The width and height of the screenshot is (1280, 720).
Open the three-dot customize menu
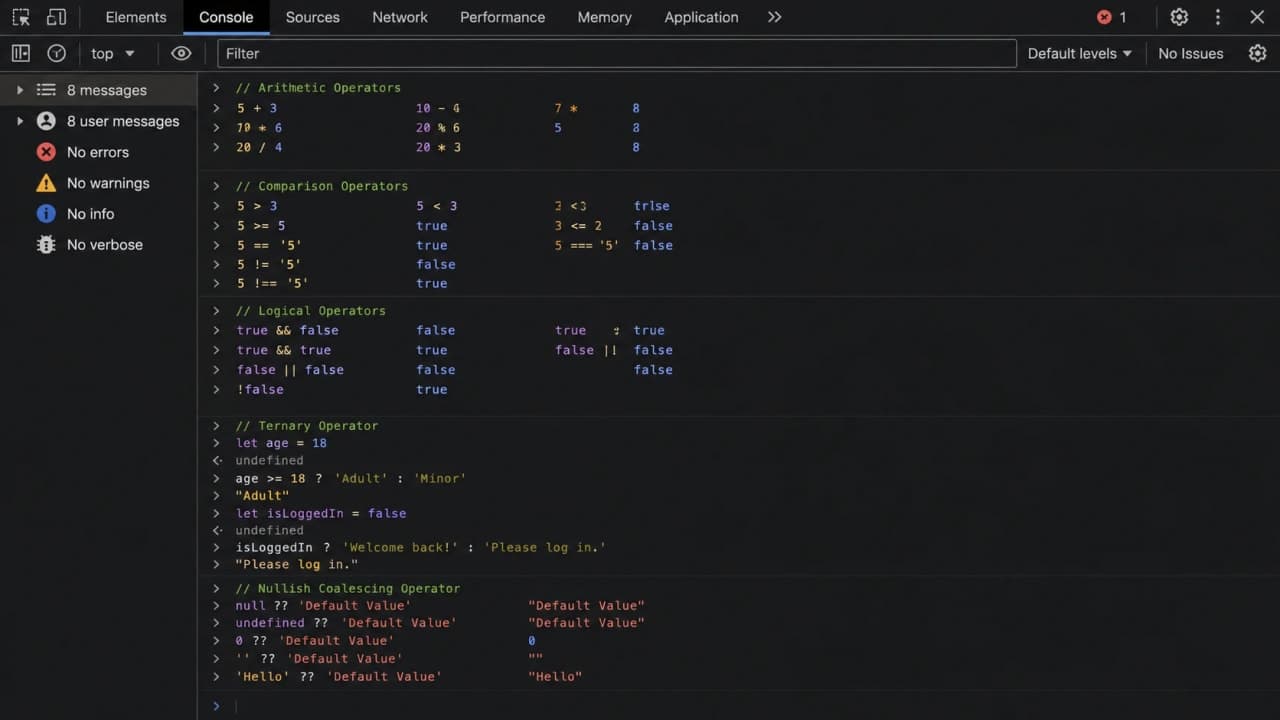1218,17
